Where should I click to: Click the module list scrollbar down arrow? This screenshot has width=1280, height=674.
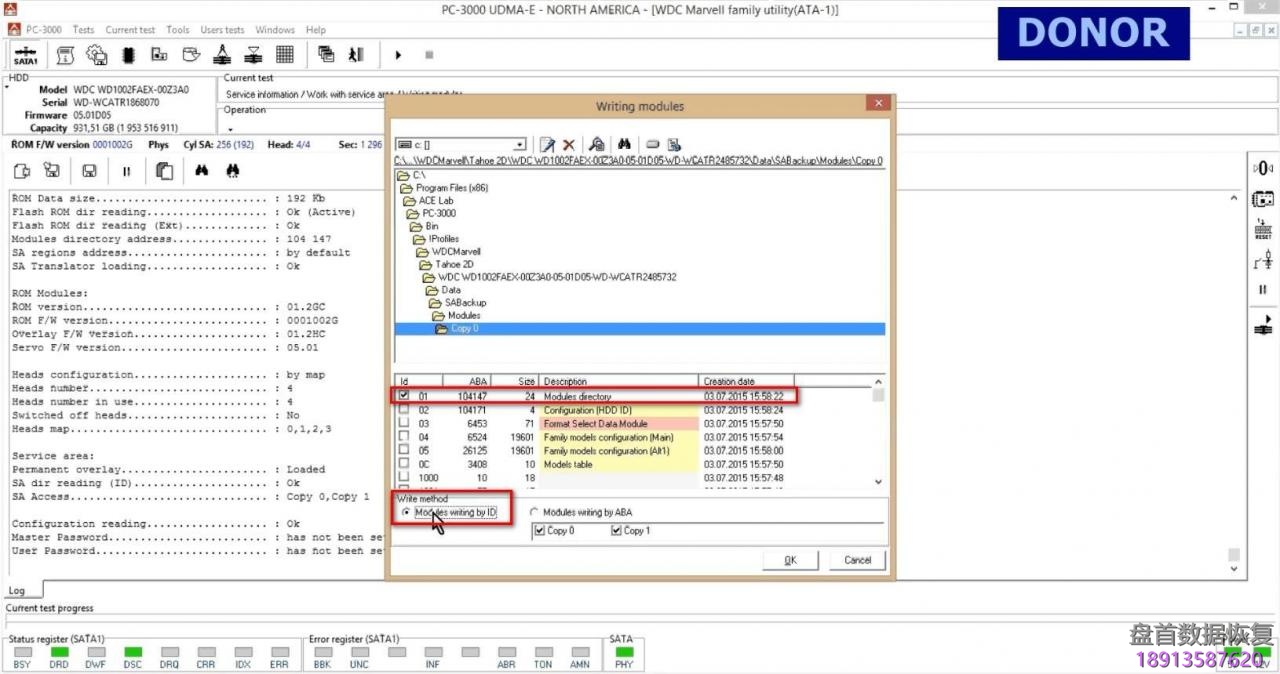(x=878, y=482)
